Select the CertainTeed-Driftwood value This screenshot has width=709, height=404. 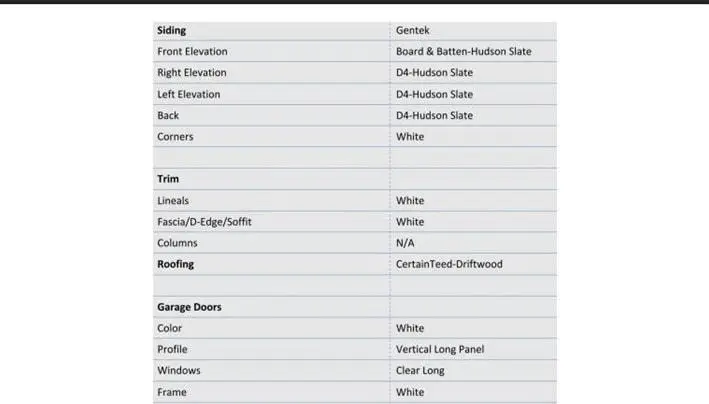449,264
